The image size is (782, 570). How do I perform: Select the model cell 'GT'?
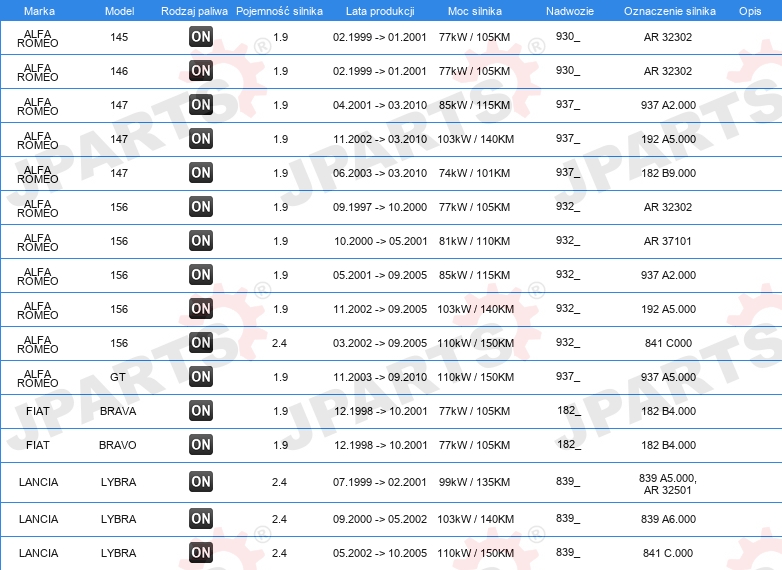coord(118,377)
